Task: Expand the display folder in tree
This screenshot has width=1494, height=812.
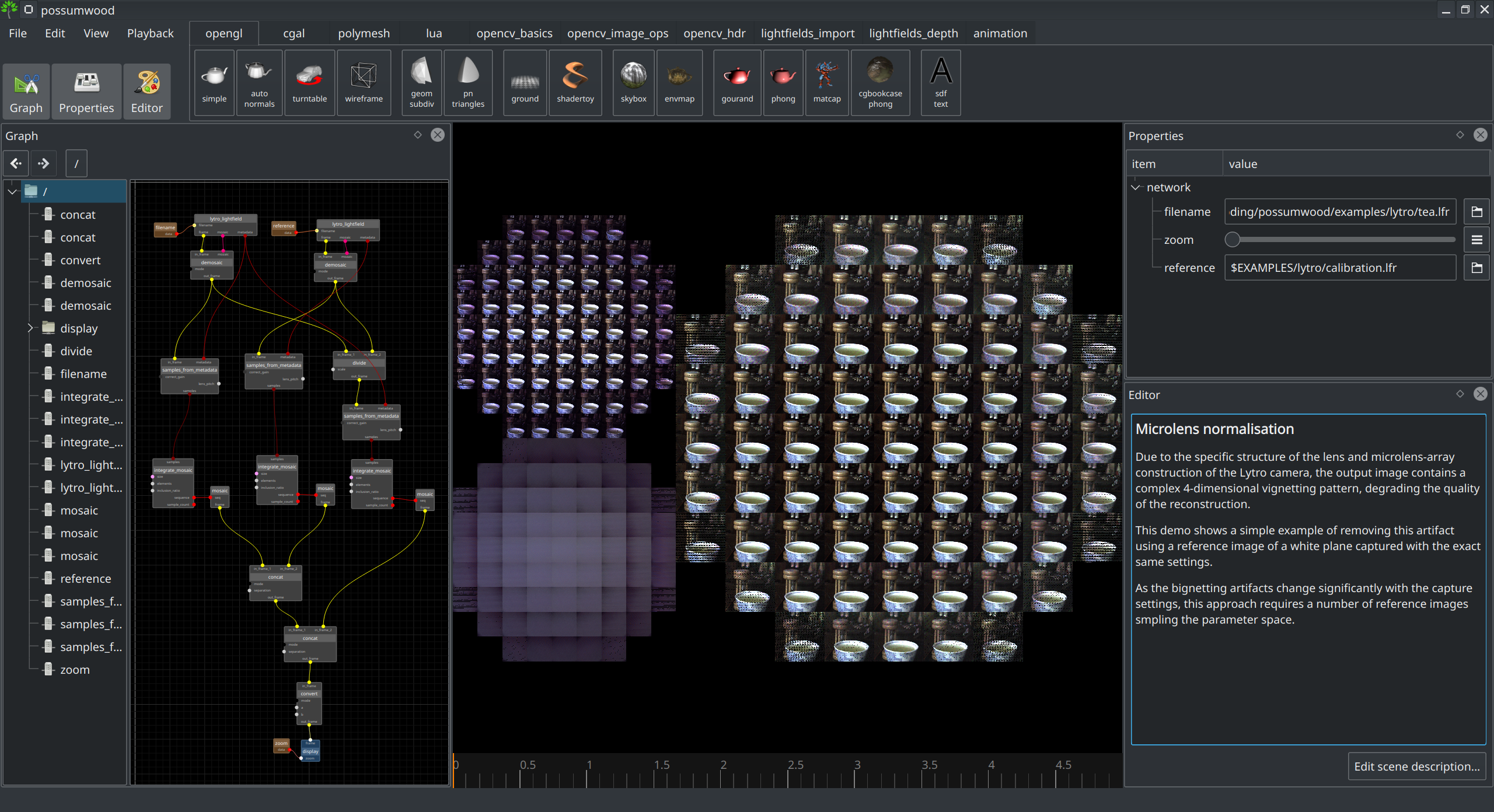Action: [x=30, y=328]
